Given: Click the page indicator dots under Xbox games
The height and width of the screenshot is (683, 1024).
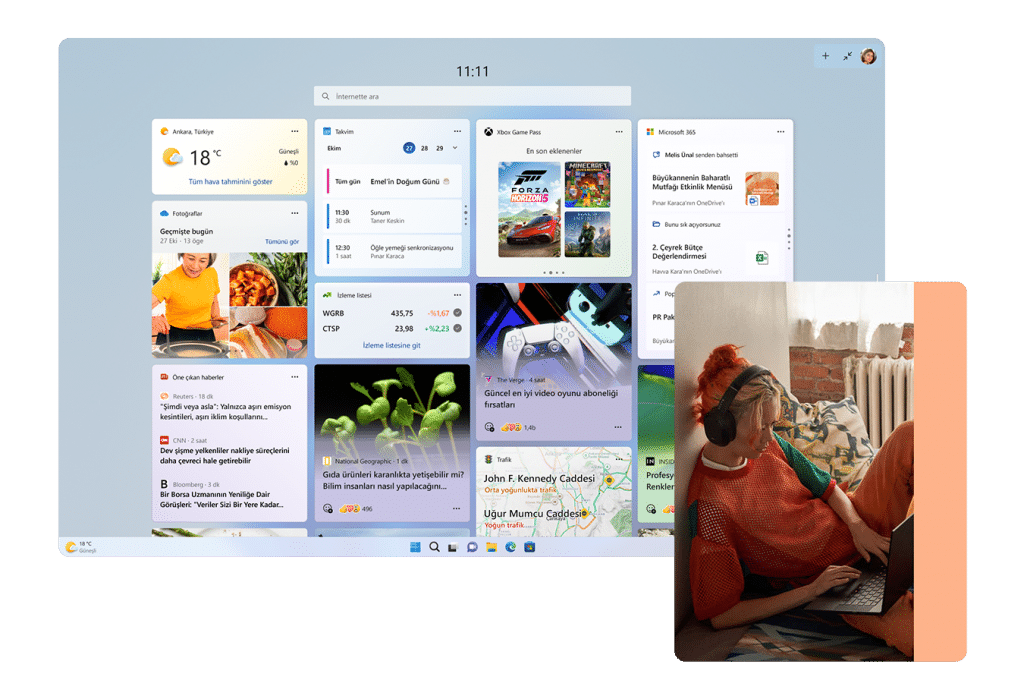Looking at the screenshot, I should tap(554, 272).
